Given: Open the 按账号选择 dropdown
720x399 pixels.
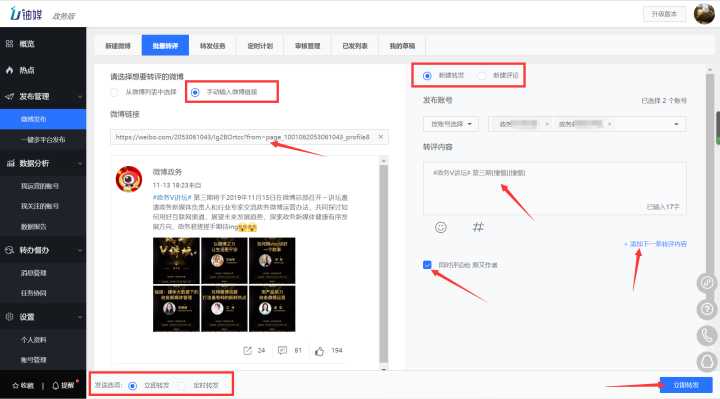Looking at the screenshot, I should 451,124.
